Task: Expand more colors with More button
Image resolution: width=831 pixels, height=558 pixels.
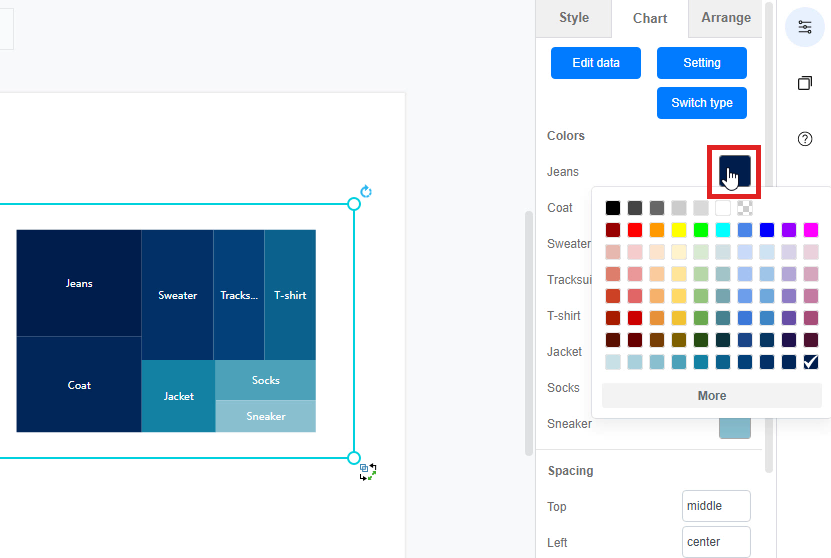Action: coord(711,396)
